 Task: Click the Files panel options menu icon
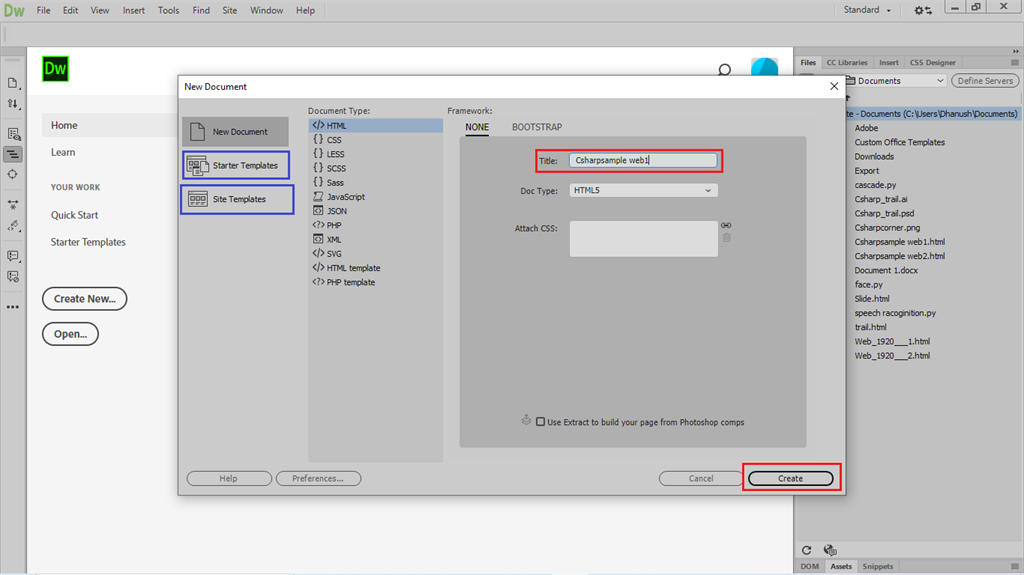tap(1014, 63)
